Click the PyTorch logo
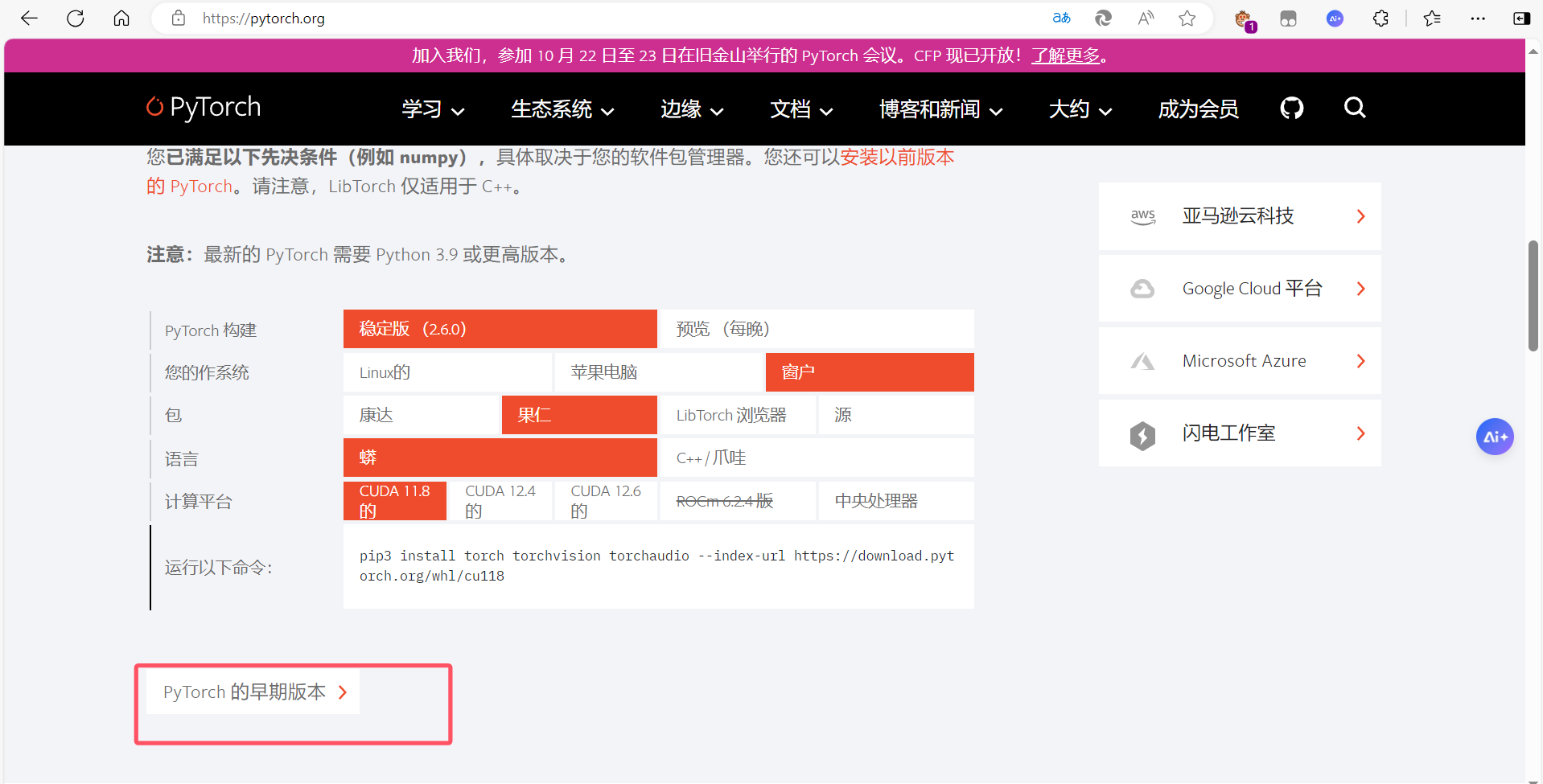Viewport: 1543px width, 784px height. (x=204, y=107)
